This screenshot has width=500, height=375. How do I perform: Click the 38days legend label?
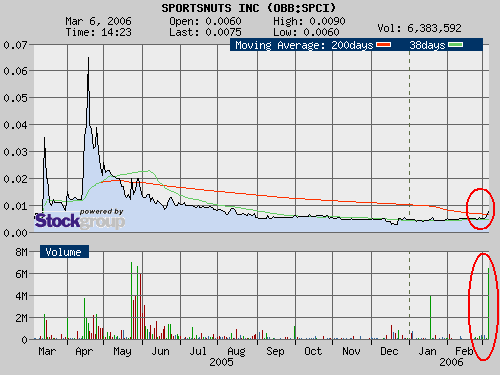(x=427, y=45)
